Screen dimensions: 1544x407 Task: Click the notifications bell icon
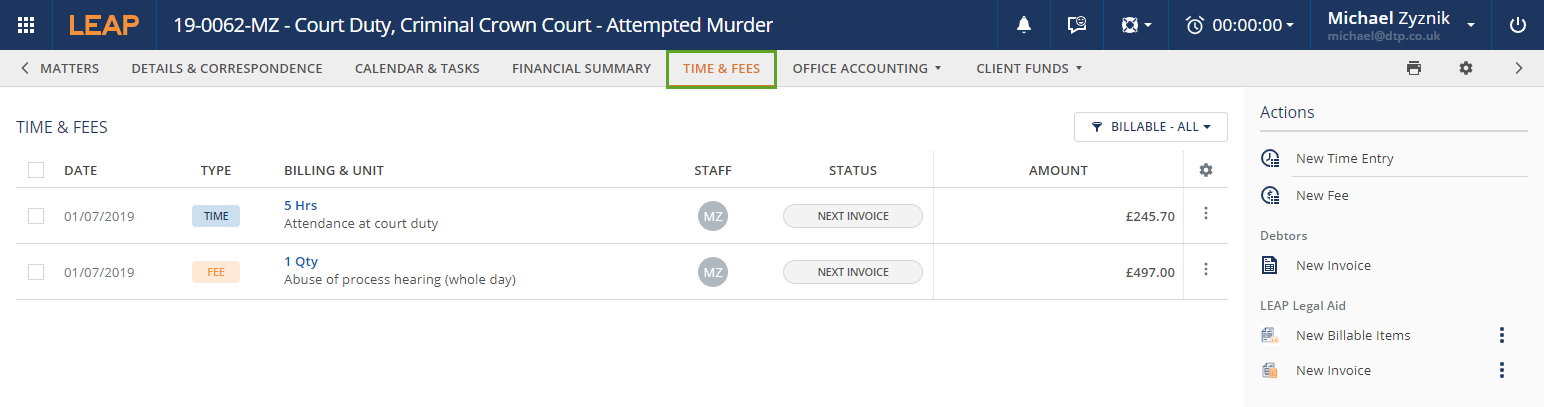click(x=1024, y=25)
